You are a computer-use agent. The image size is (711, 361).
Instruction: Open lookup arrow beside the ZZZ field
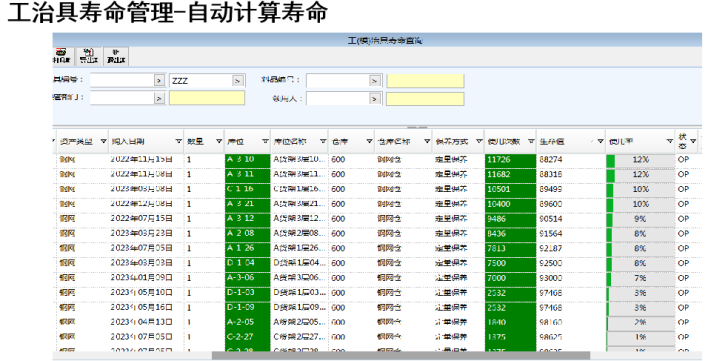[x=238, y=81]
